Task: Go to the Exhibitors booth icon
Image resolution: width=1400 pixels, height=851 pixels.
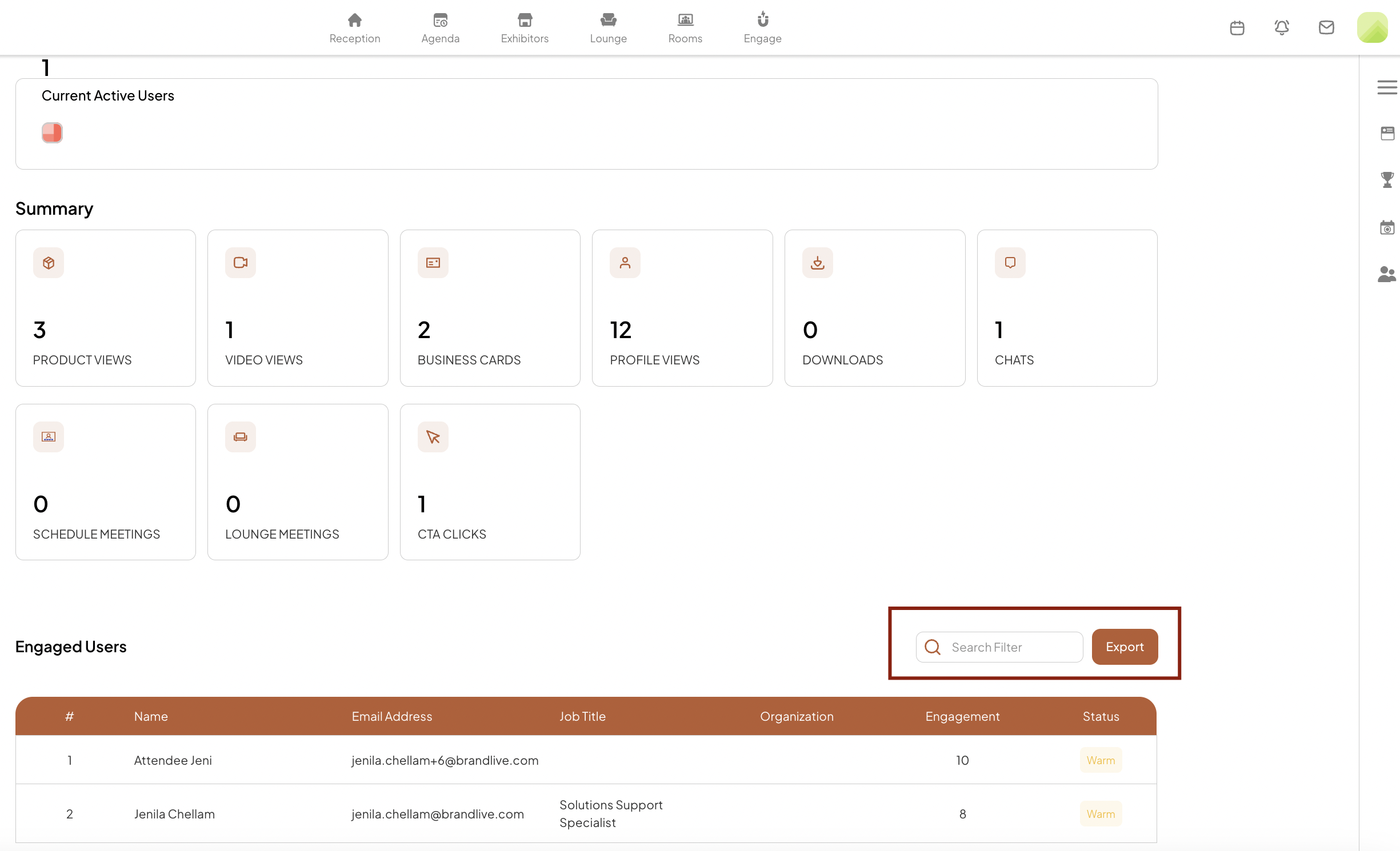Action: (525, 21)
